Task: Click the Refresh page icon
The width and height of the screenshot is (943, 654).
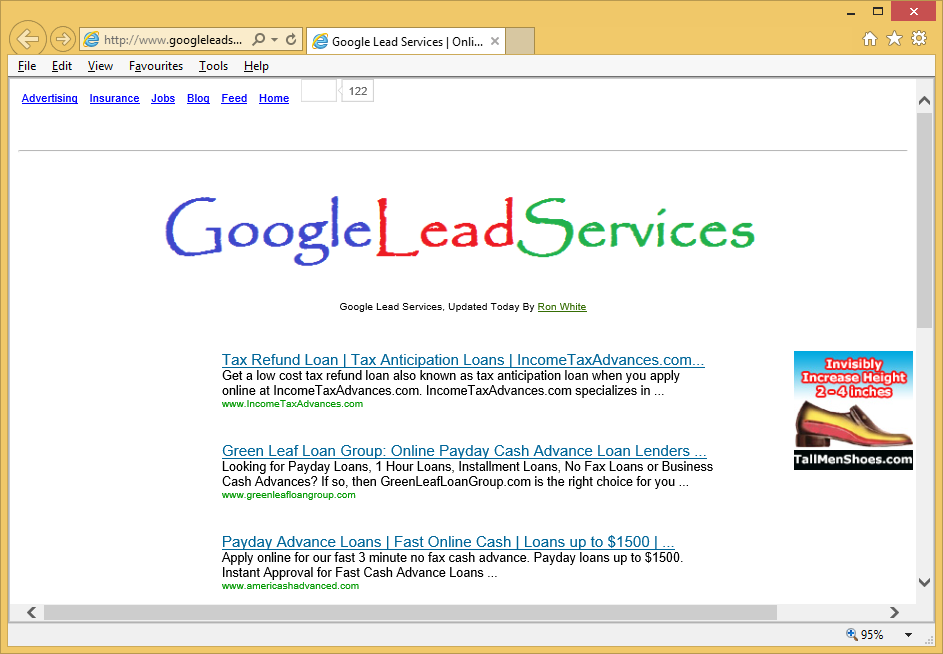Action: (291, 40)
